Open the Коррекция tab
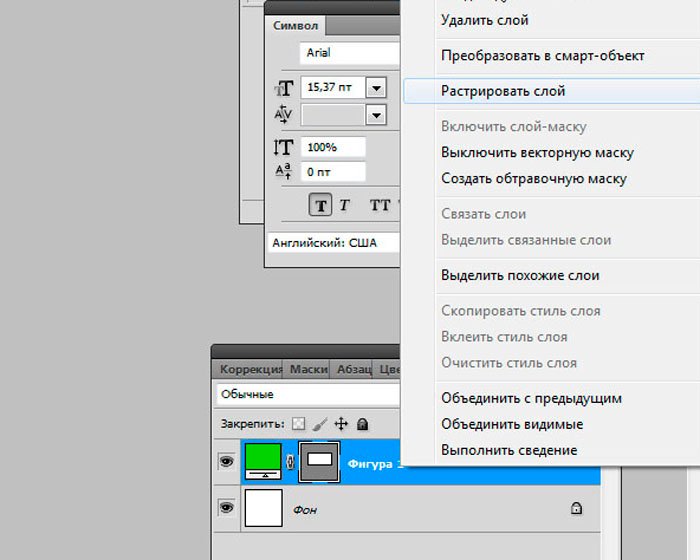This screenshot has height=560, width=700. [248, 369]
